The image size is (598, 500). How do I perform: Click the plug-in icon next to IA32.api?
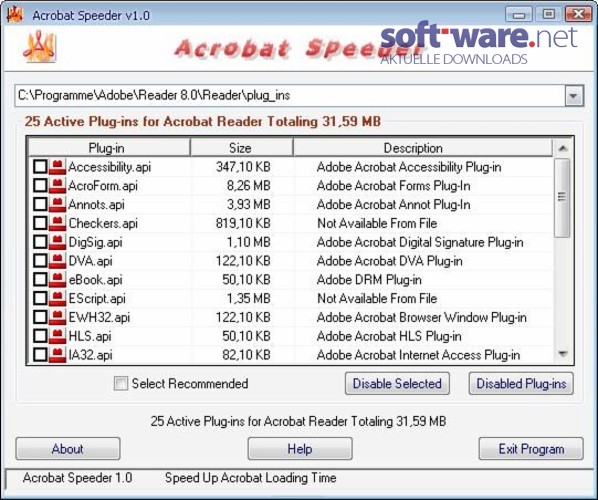tap(57, 355)
